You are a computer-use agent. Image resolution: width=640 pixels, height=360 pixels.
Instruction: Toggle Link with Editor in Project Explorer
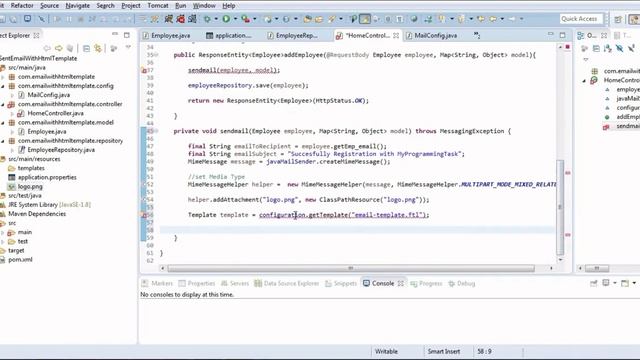[x=98, y=49]
